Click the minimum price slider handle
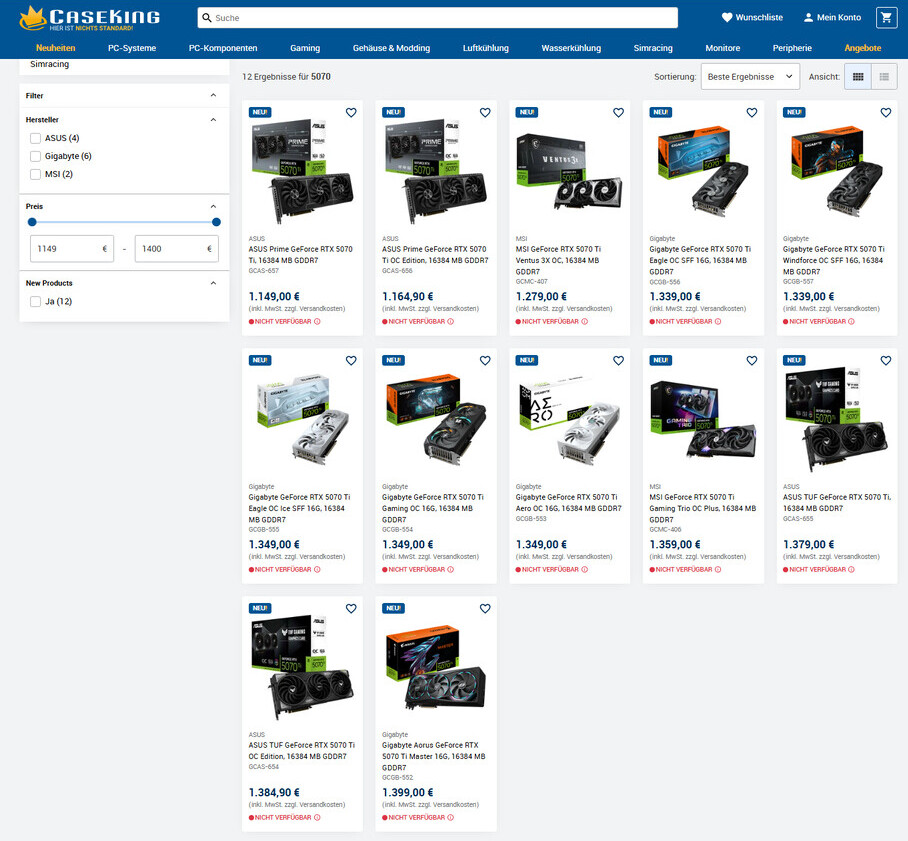This screenshot has width=908, height=841. pos(32,222)
